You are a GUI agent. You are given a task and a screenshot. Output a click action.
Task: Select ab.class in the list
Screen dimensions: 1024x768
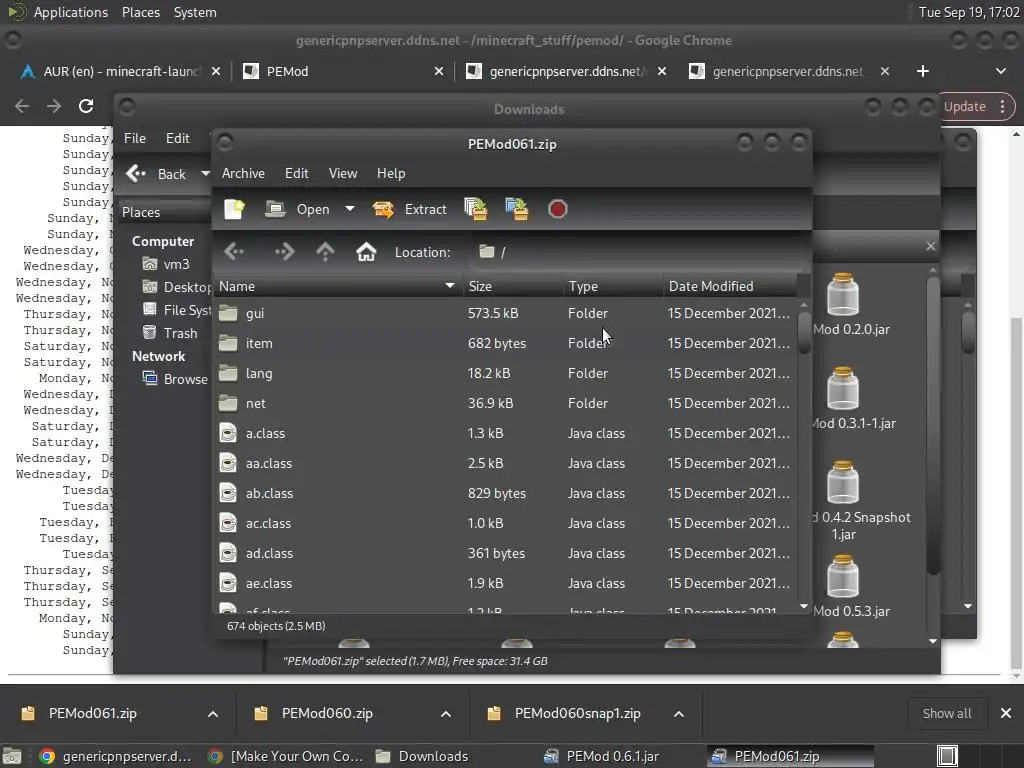tap(505, 494)
